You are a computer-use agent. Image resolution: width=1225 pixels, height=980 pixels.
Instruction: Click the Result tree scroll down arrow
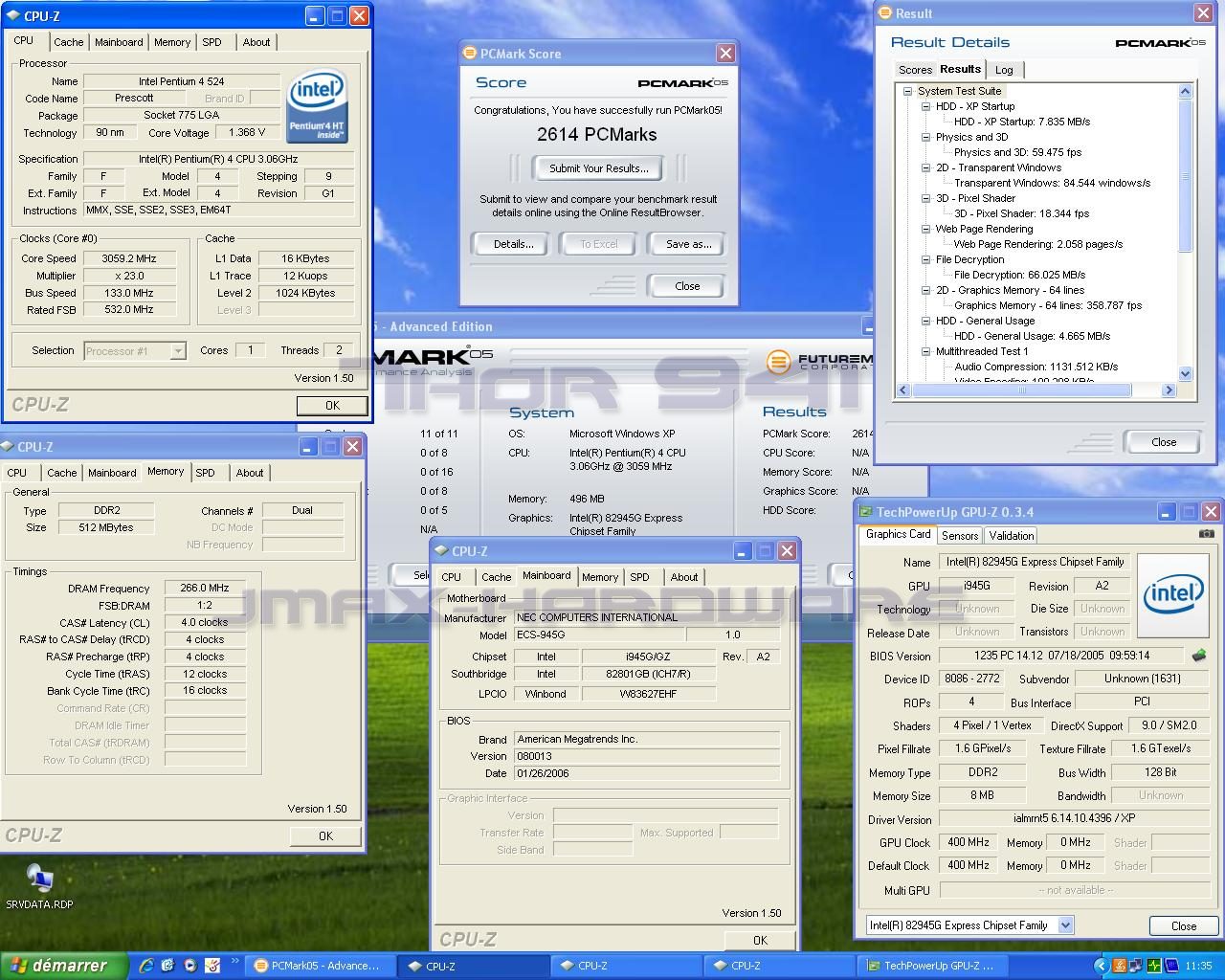coord(1186,373)
